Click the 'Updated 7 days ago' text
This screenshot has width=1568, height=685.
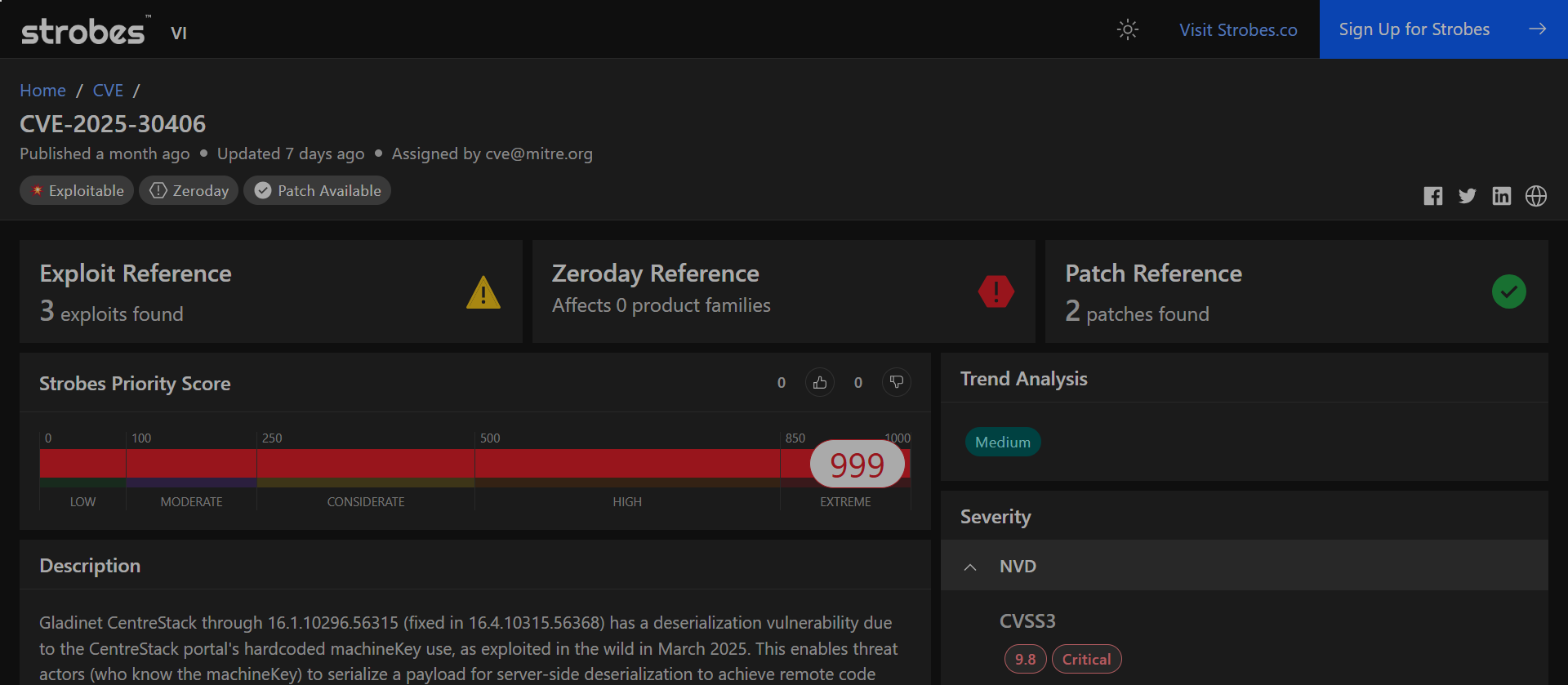291,153
